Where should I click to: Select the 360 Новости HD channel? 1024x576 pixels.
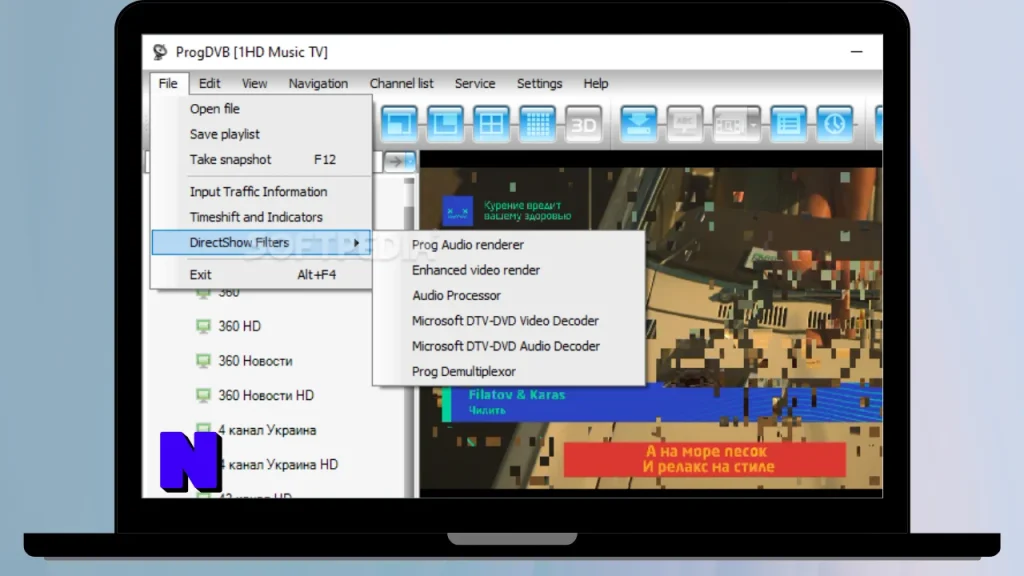pyautogui.click(x=266, y=395)
